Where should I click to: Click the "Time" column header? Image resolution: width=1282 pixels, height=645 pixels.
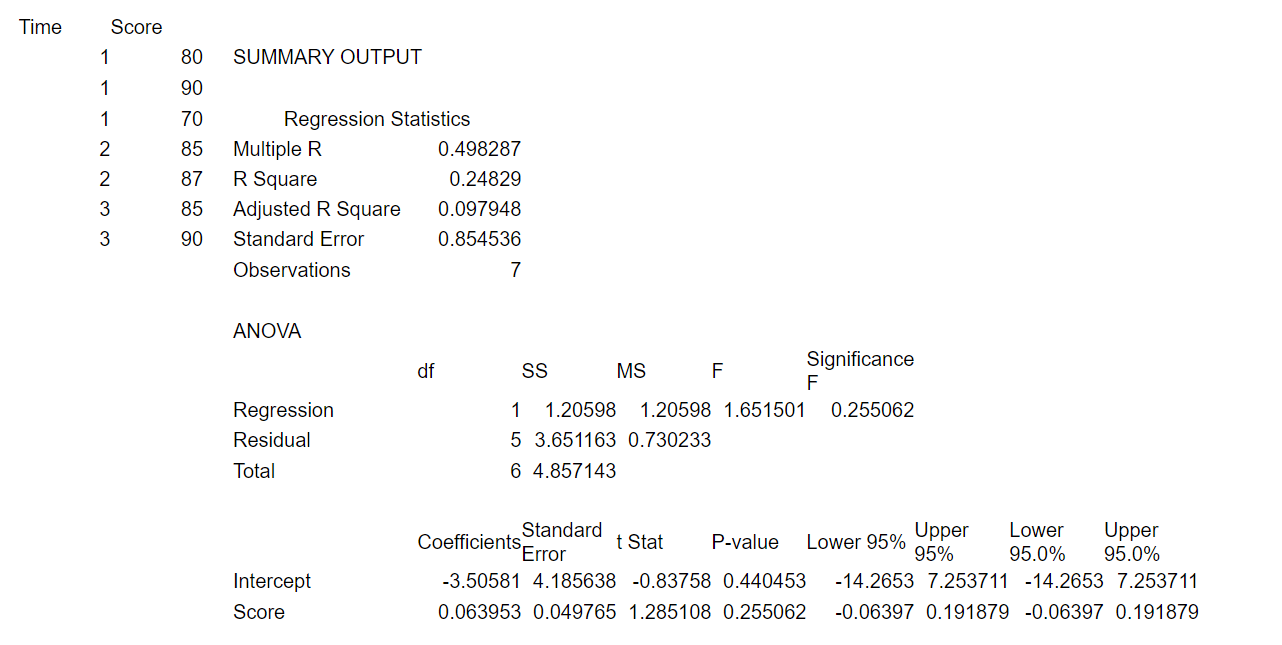[x=40, y=27]
